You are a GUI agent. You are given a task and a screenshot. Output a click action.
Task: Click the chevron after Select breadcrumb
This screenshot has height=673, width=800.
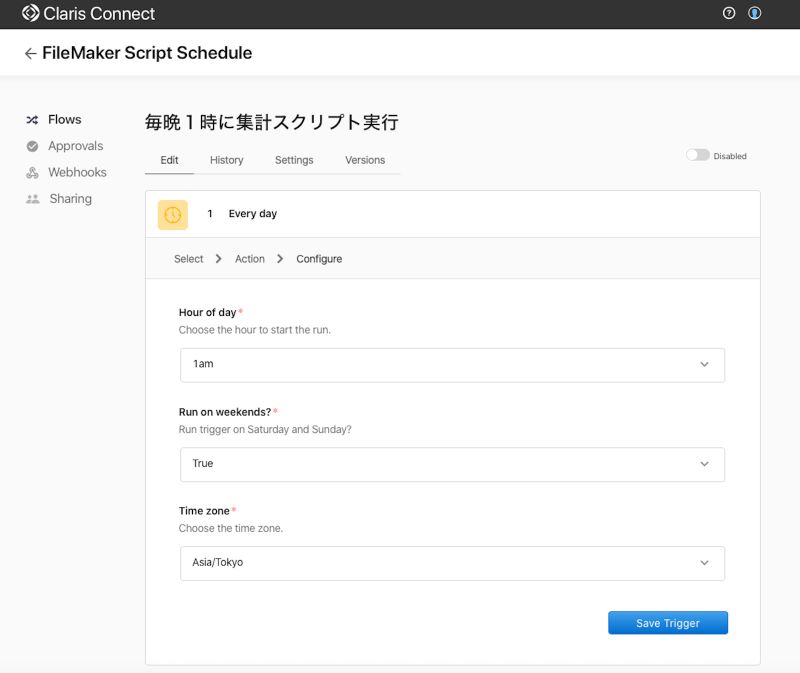click(218, 259)
